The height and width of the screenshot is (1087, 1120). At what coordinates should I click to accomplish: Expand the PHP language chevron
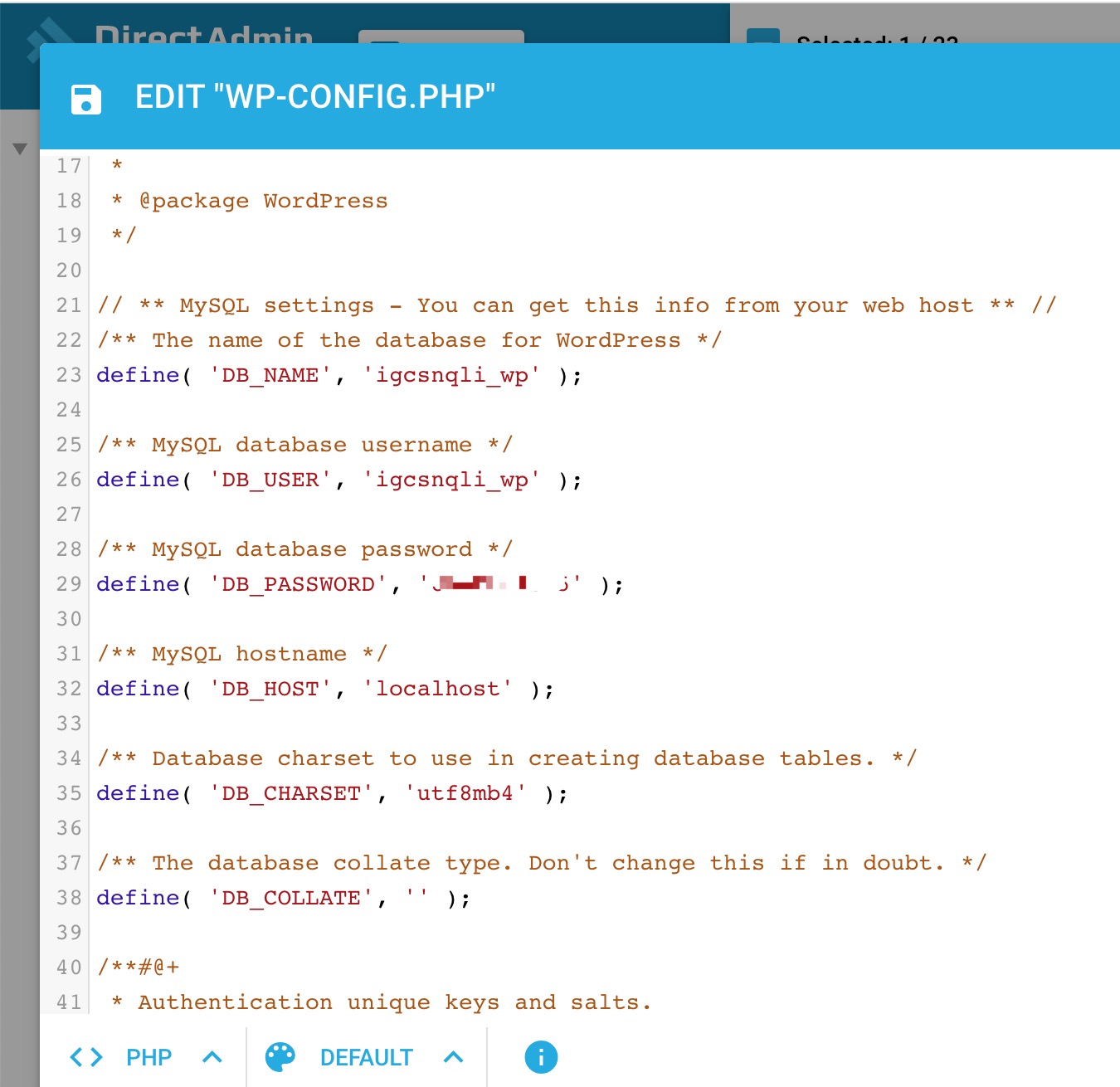(x=212, y=1057)
